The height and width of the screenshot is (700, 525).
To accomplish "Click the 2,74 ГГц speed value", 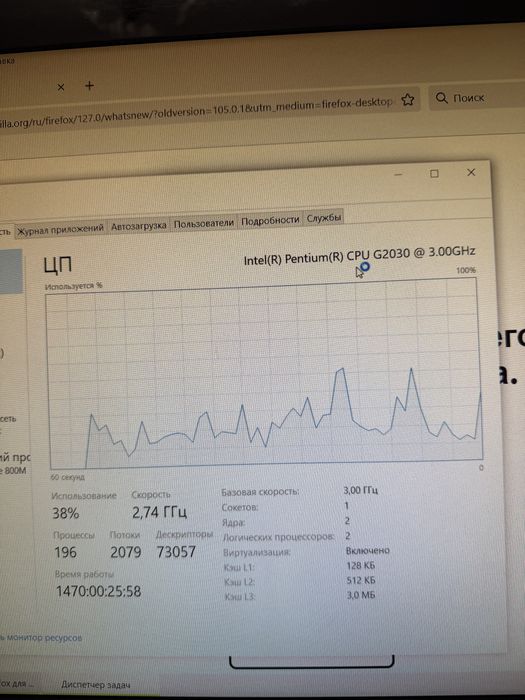I will coord(159,512).
